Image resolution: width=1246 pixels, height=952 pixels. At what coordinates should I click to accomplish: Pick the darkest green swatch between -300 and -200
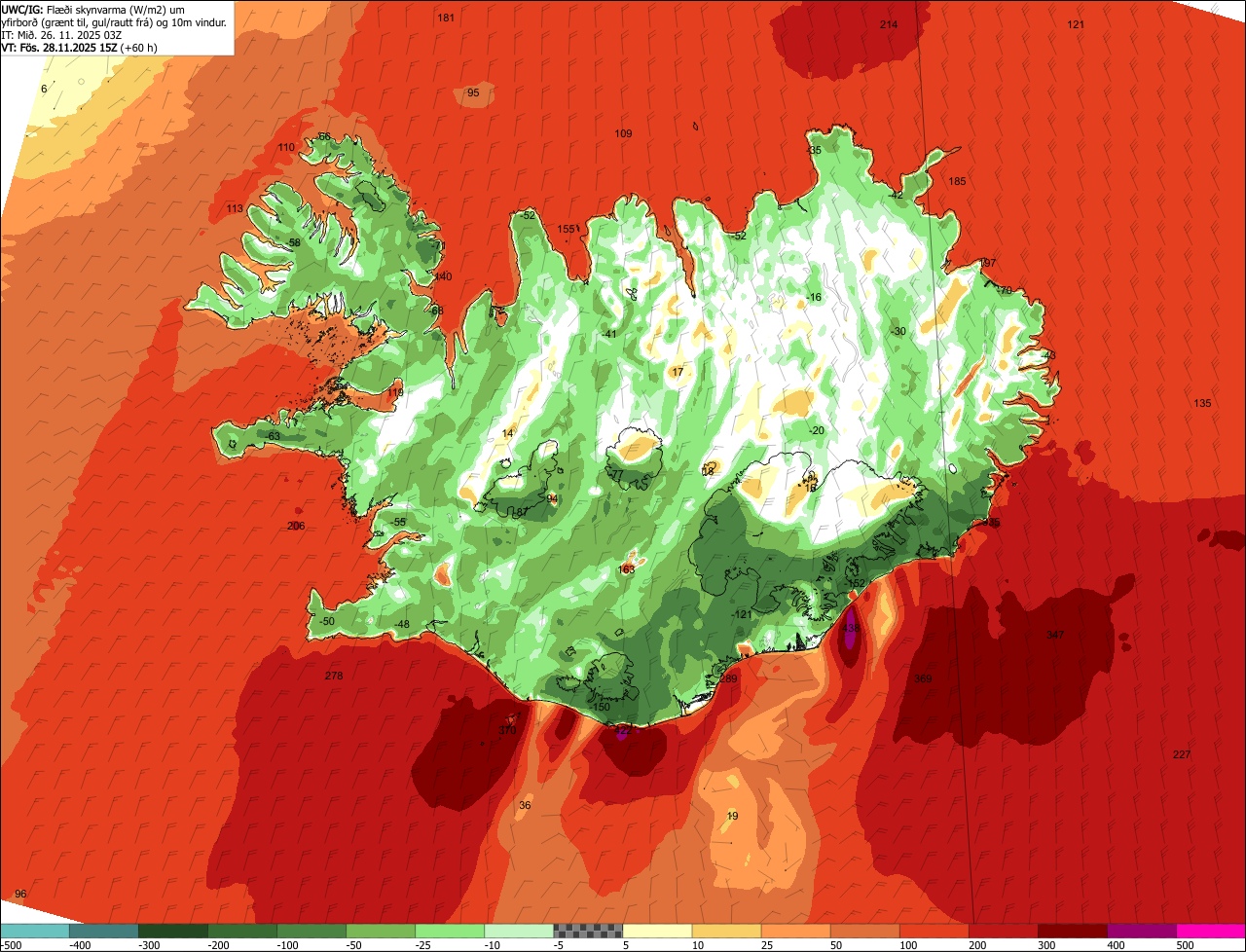click(173, 932)
